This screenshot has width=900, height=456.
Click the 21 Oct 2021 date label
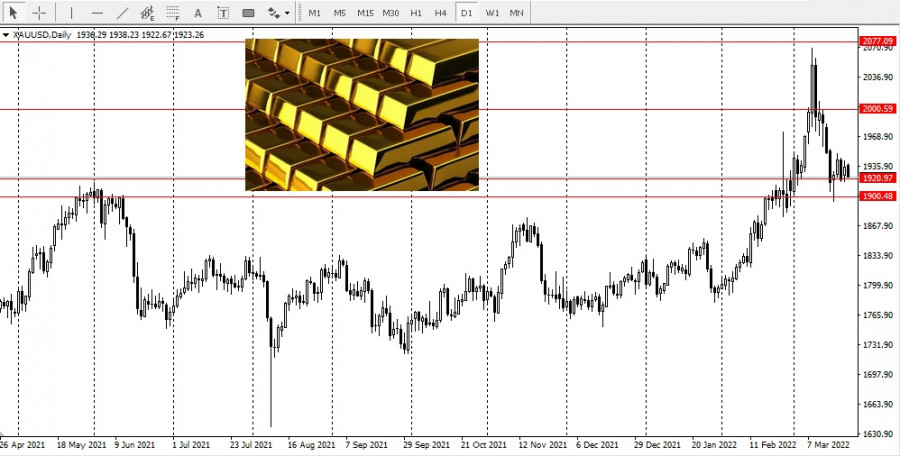coord(484,445)
